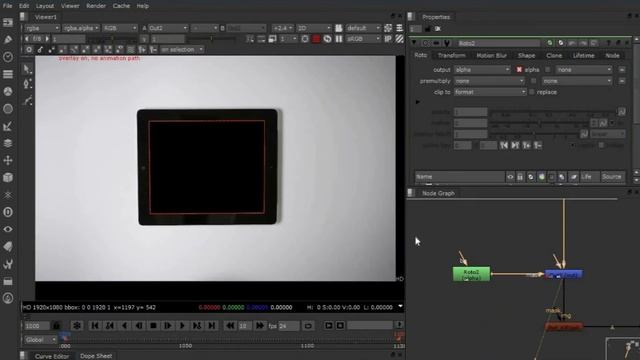Open the Merge nodes layers icon
Image resolution: width=640 pixels, height=360 pixels.
click(8, 143)
